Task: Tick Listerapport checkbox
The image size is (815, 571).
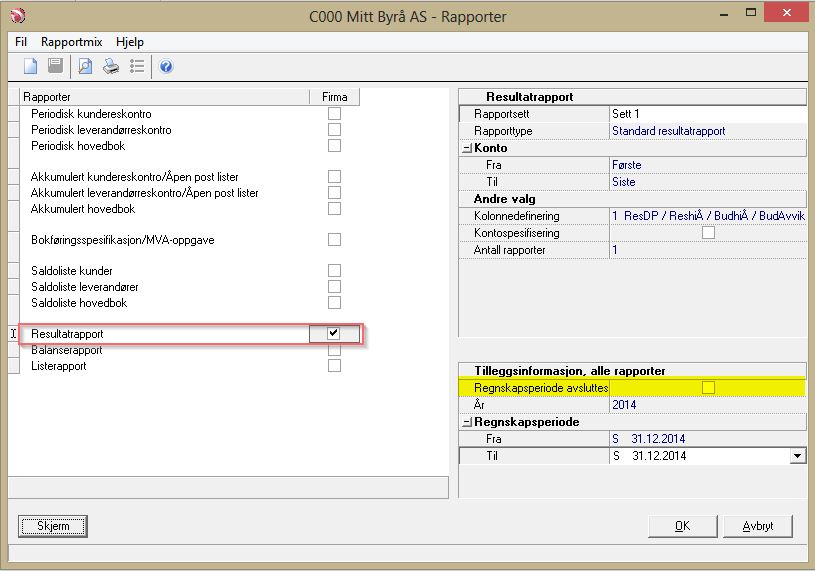Action: point(334,366)
